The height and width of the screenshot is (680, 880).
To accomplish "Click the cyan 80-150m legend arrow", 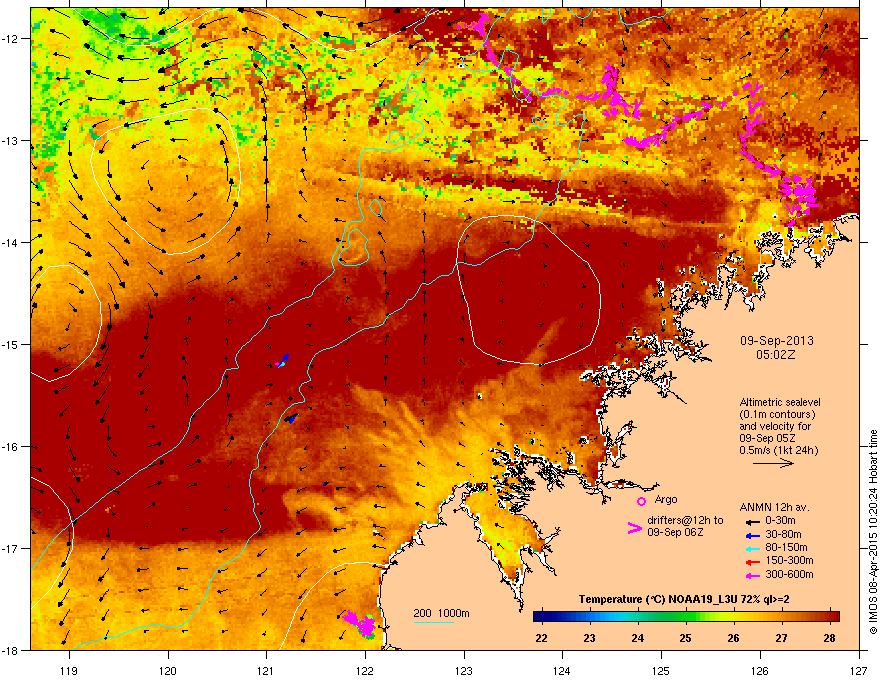I will (x=752, y=548).
